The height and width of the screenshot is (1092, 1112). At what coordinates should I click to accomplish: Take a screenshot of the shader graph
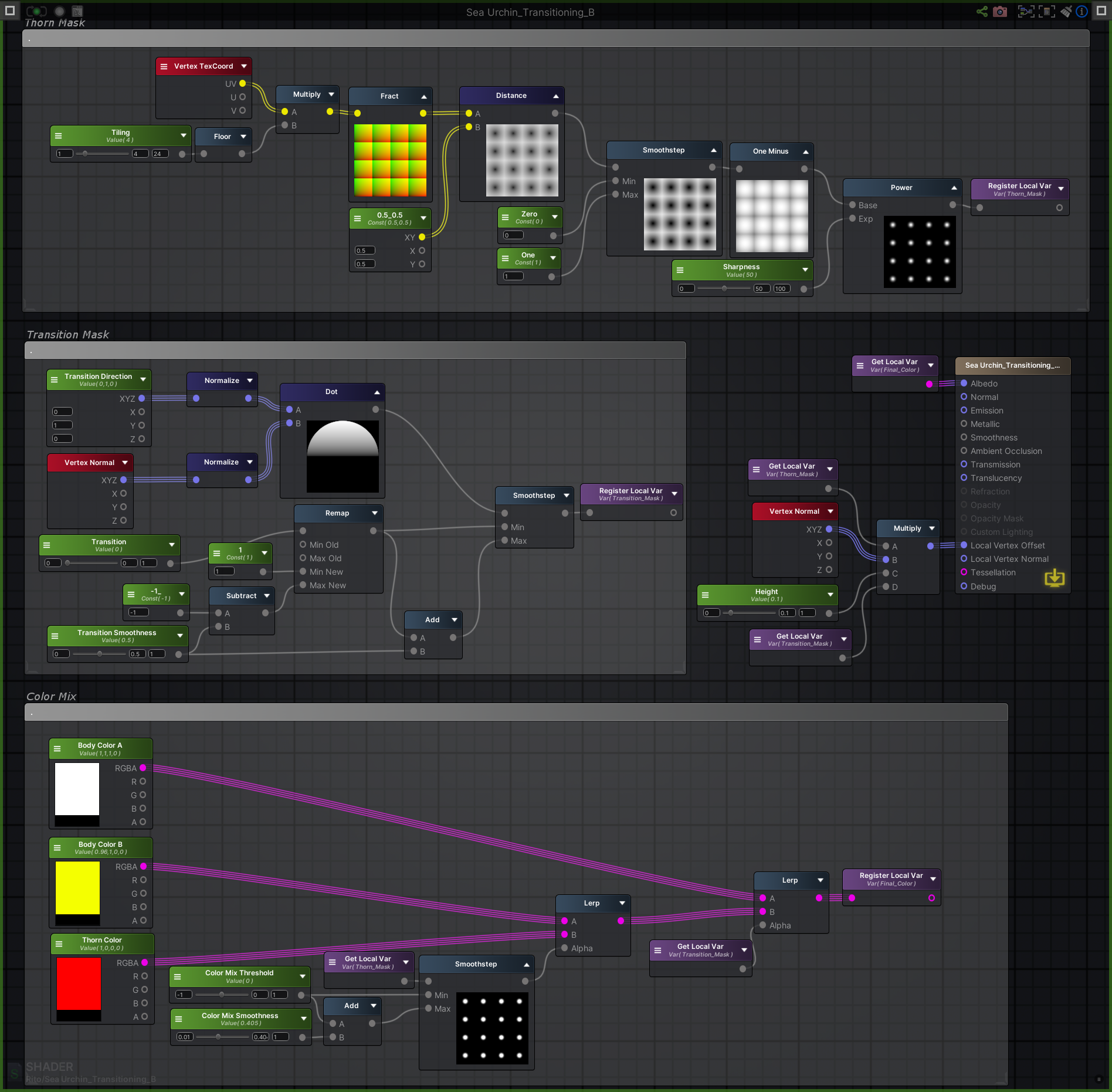click(1000, 11)
